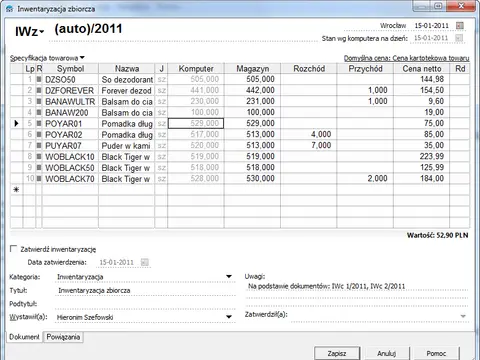The width and height of the screenshot is (480, 360).
Task: Click the R marker square for POYAR02 row
Action: 39,134
